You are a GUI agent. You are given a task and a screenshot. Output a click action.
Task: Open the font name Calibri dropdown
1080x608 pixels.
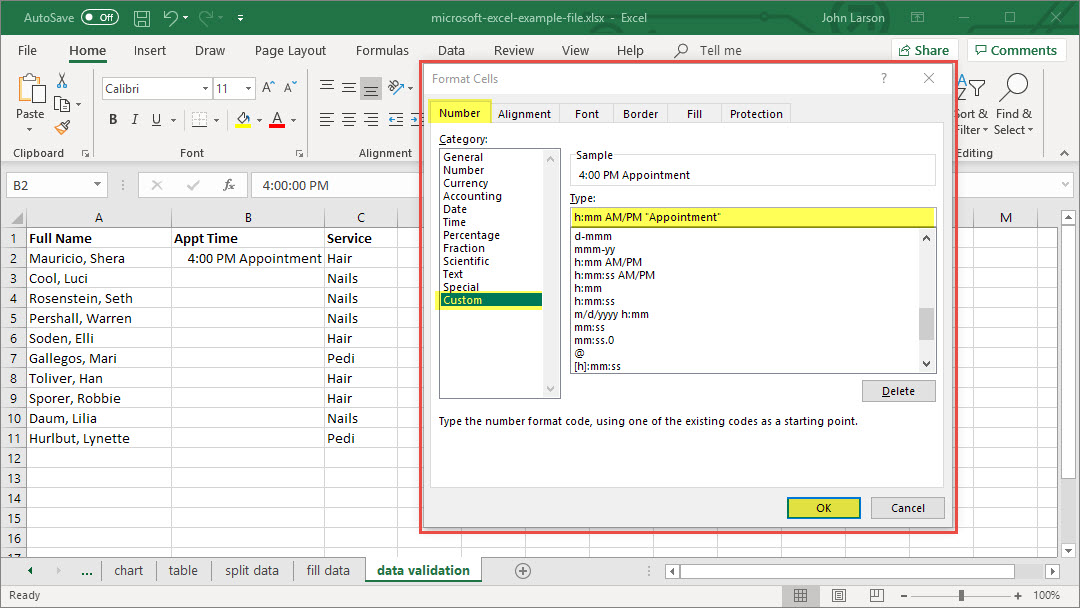(x=205, y=89)
